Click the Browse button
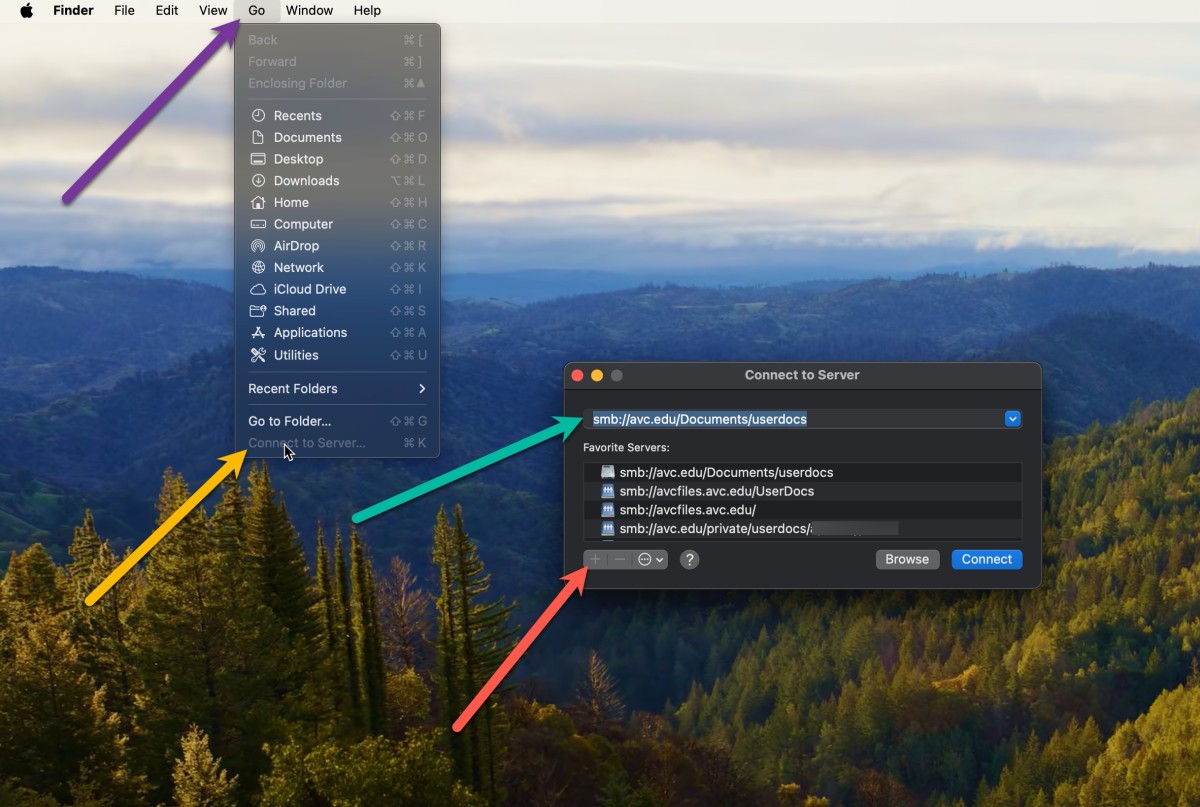This screenshot has height=807, width=1200. pos(907,560)
